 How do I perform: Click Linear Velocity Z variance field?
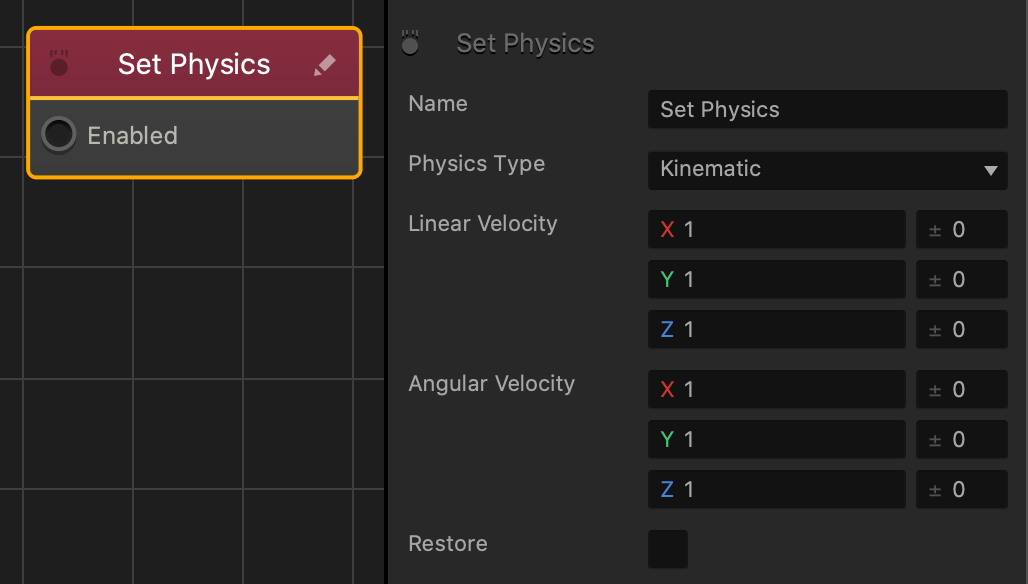[x=961, y=329]
